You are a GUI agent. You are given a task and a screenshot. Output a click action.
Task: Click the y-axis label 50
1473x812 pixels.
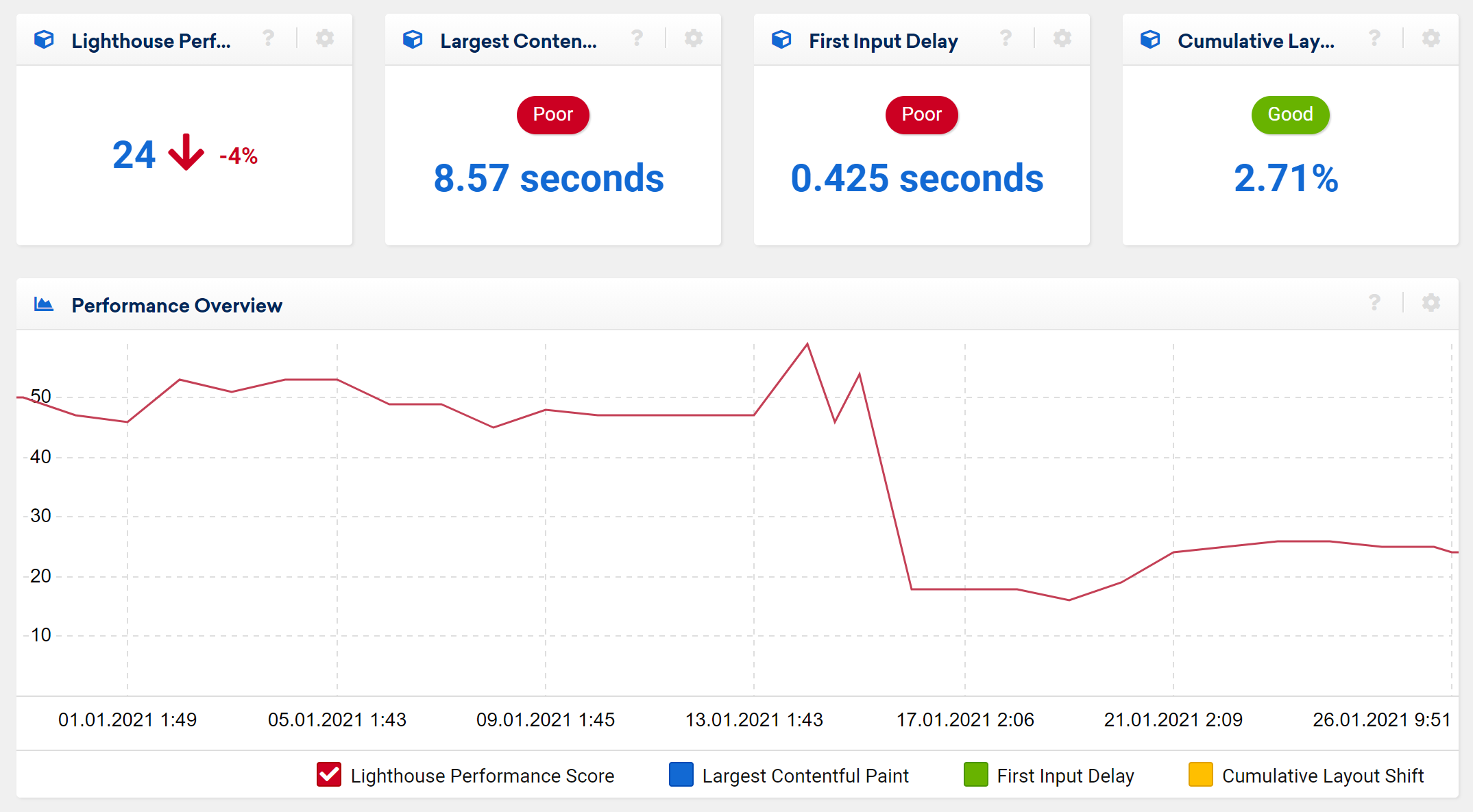41,396
